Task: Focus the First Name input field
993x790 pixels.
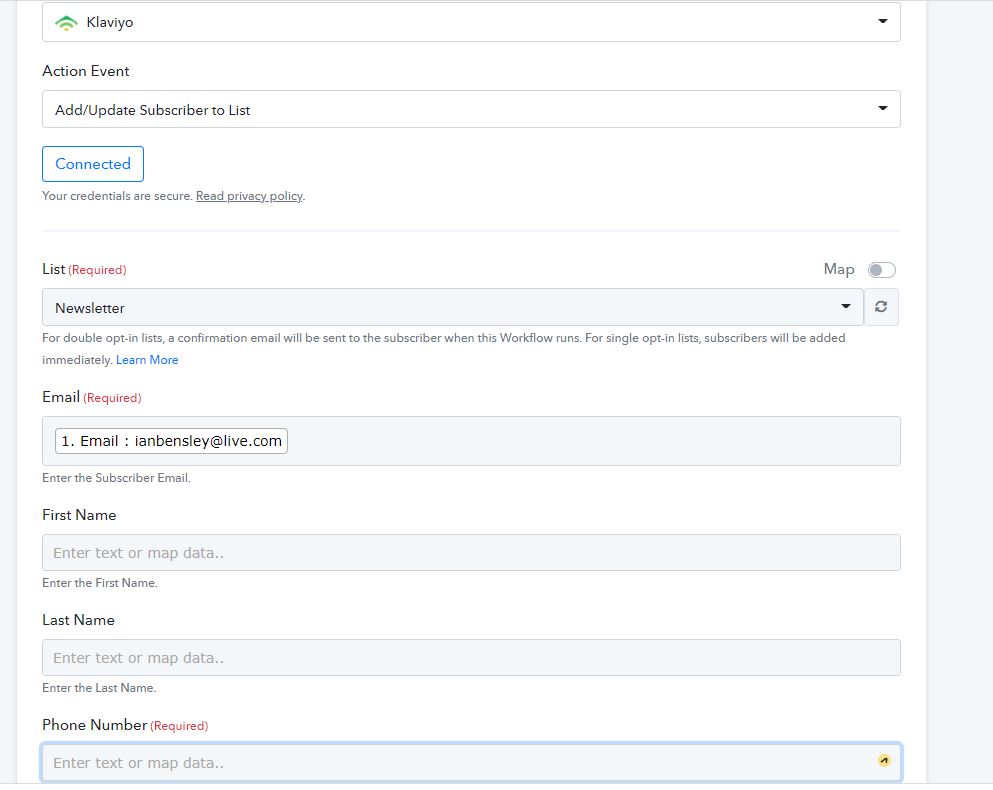Action: coord(471,552)
